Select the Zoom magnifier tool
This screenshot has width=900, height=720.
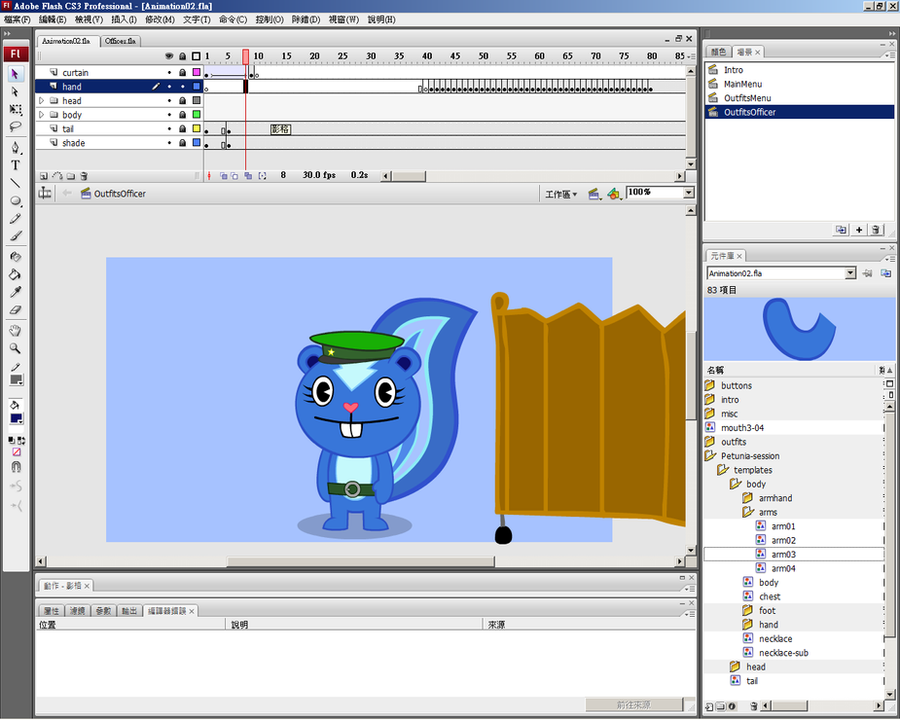(15, 349)
